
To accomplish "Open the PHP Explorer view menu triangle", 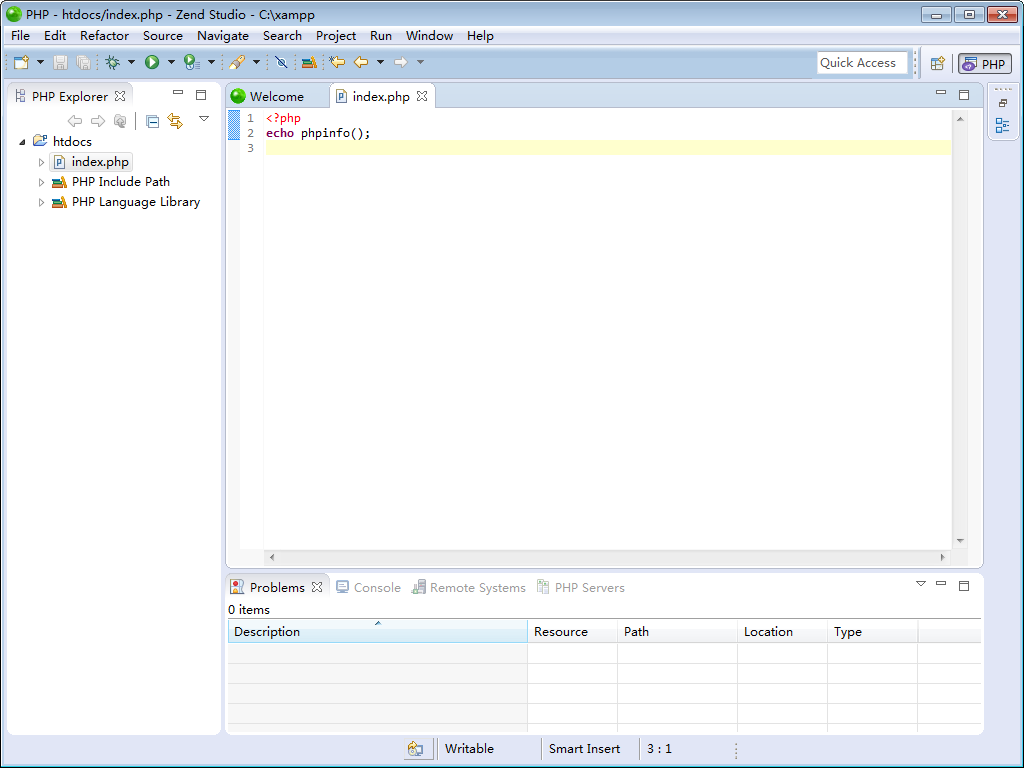I will click(204, 119).
